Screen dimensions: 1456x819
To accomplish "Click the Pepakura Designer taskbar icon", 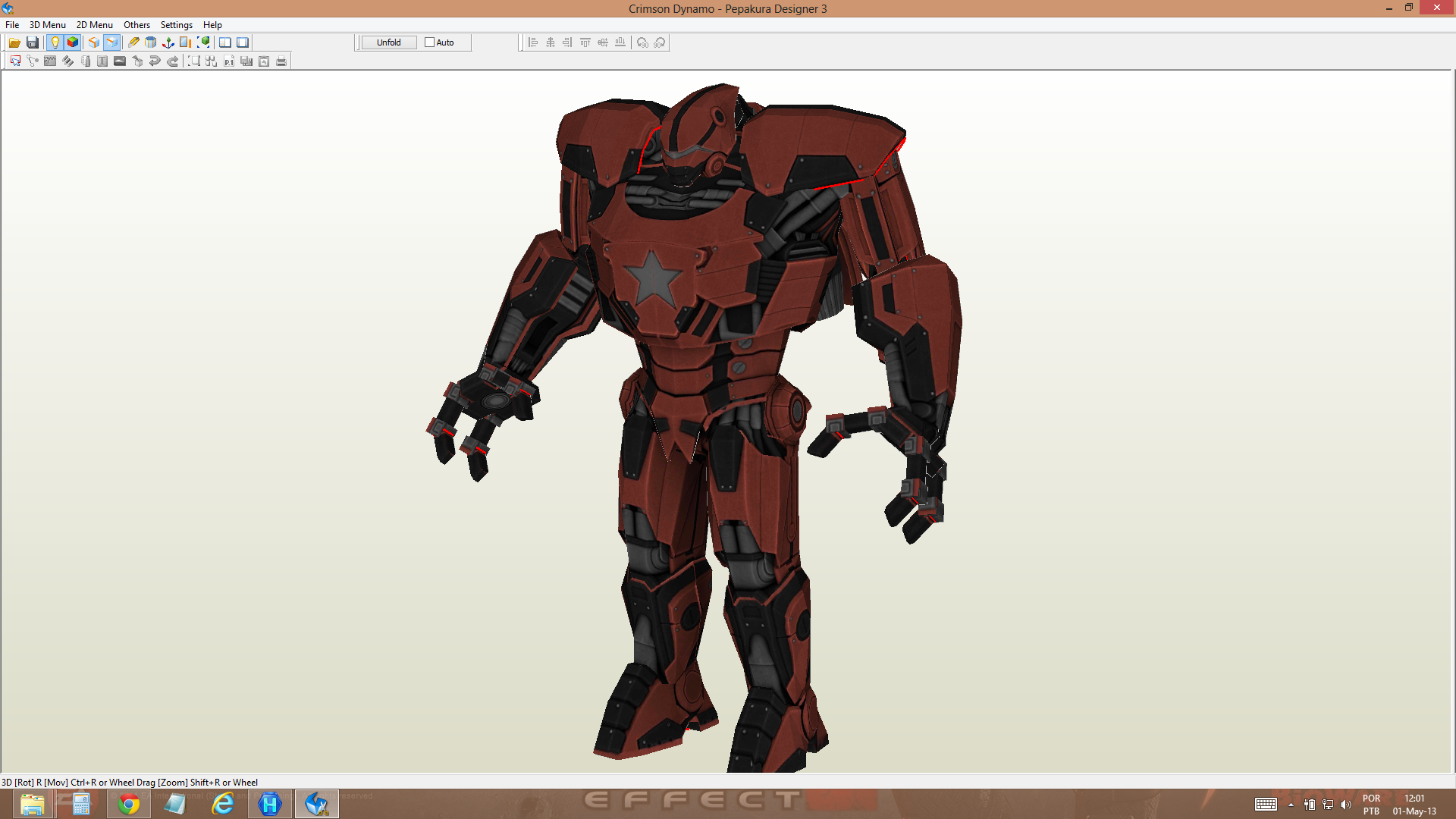I will 316,804.
